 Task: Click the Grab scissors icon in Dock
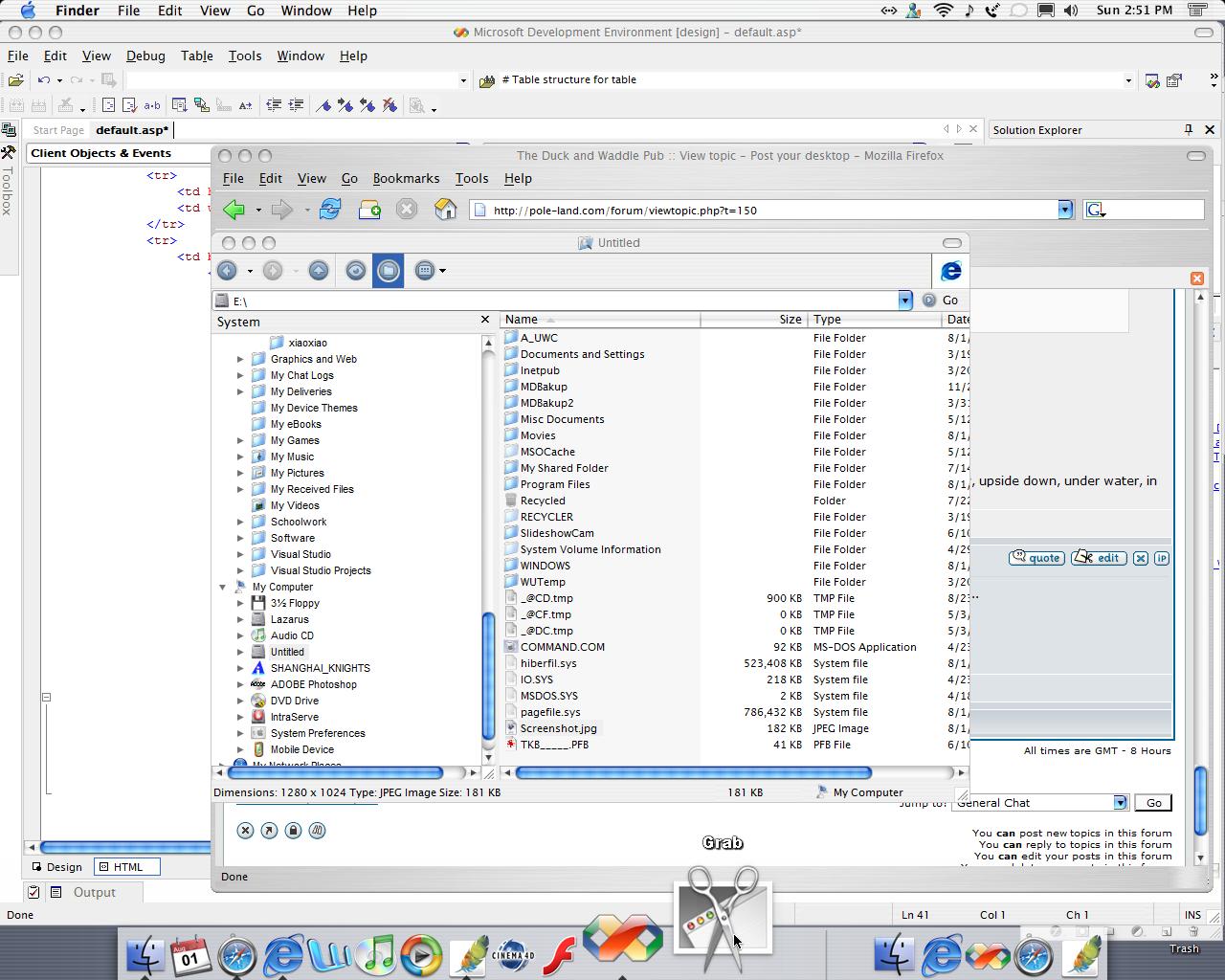coord(723,909)
